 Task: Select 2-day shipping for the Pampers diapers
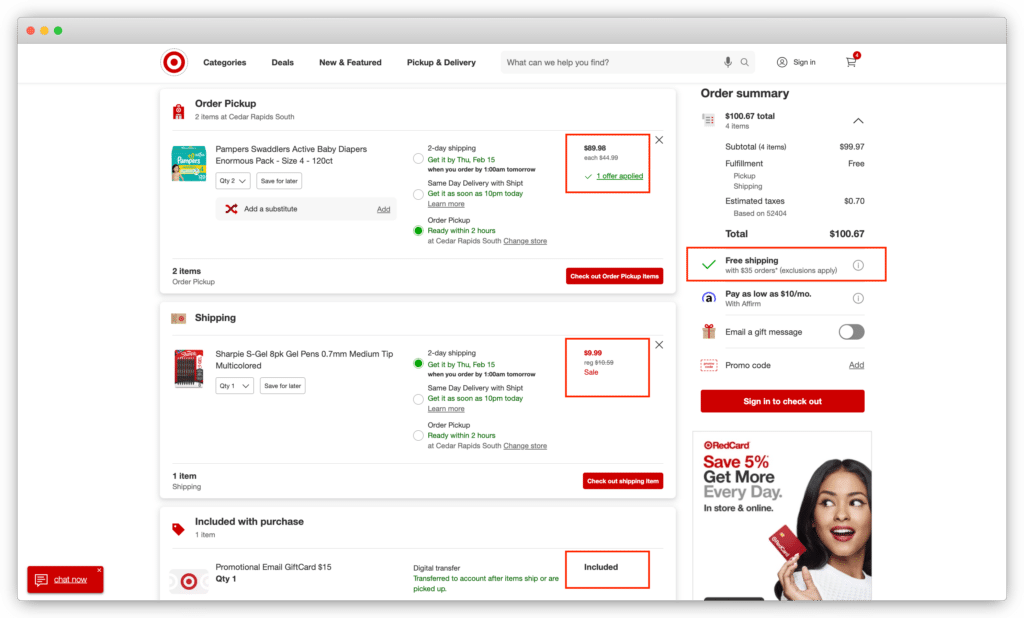point(417,158)
